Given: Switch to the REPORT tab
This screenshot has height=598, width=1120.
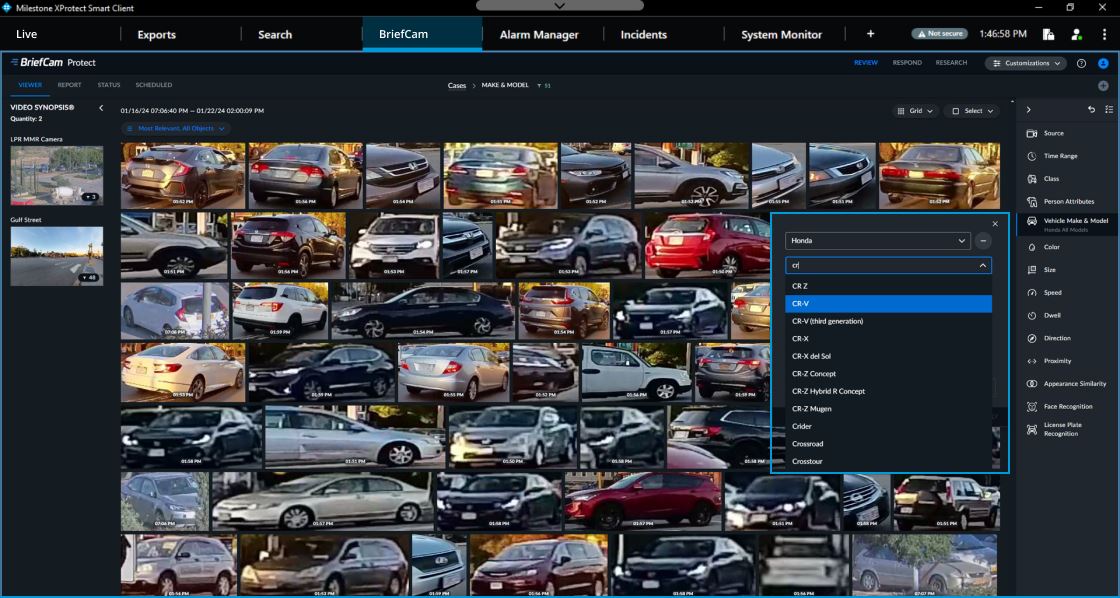Looking at the screenshot, I should click(x=69, y=85).
